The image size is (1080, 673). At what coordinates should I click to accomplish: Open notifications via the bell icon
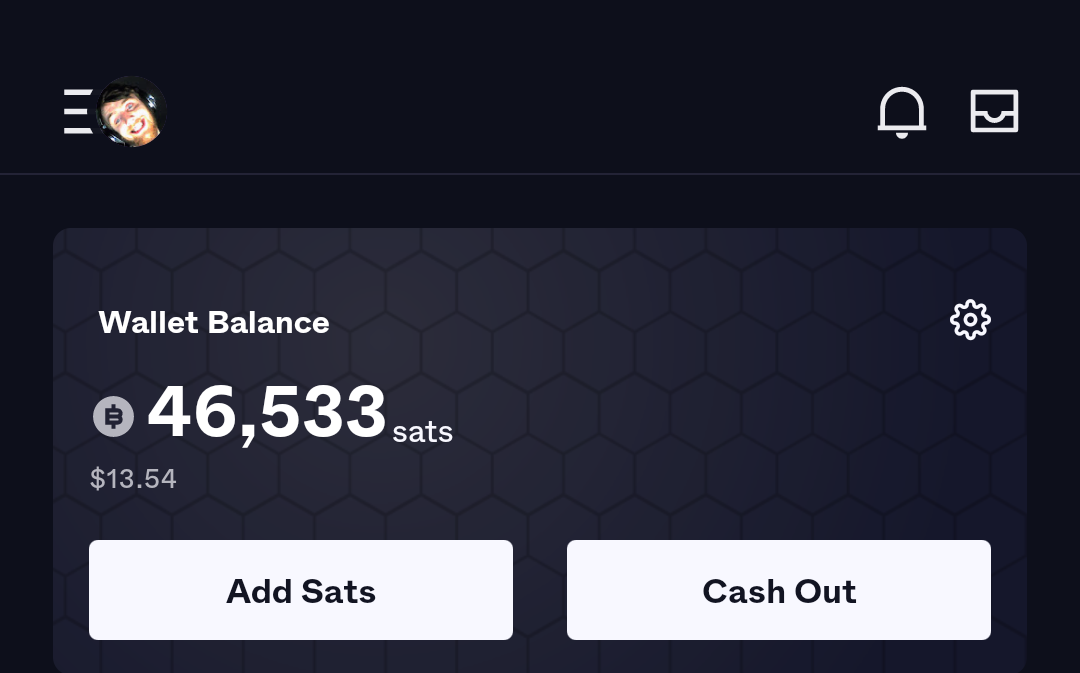click(x=901, y=111)
